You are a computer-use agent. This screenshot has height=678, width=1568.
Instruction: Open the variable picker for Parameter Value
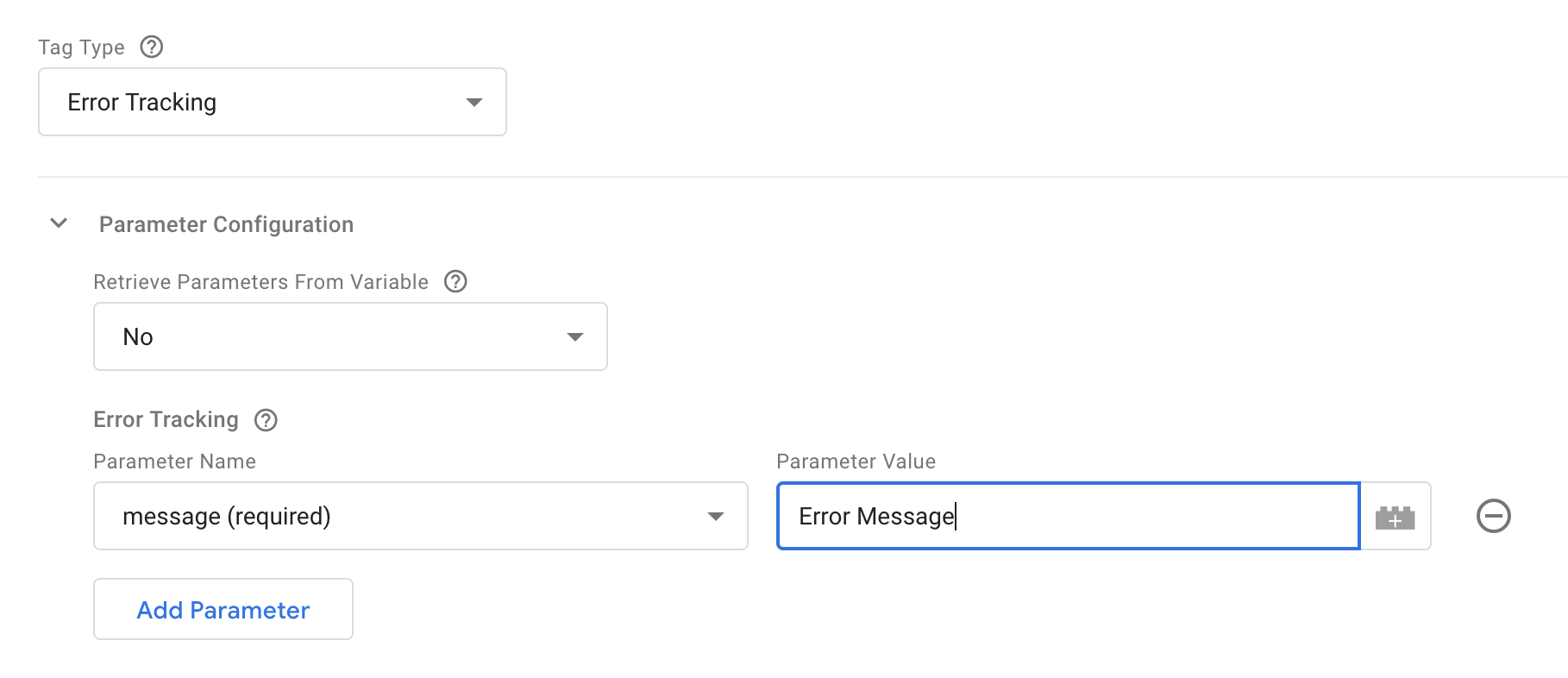click(x=1395, y=516)
